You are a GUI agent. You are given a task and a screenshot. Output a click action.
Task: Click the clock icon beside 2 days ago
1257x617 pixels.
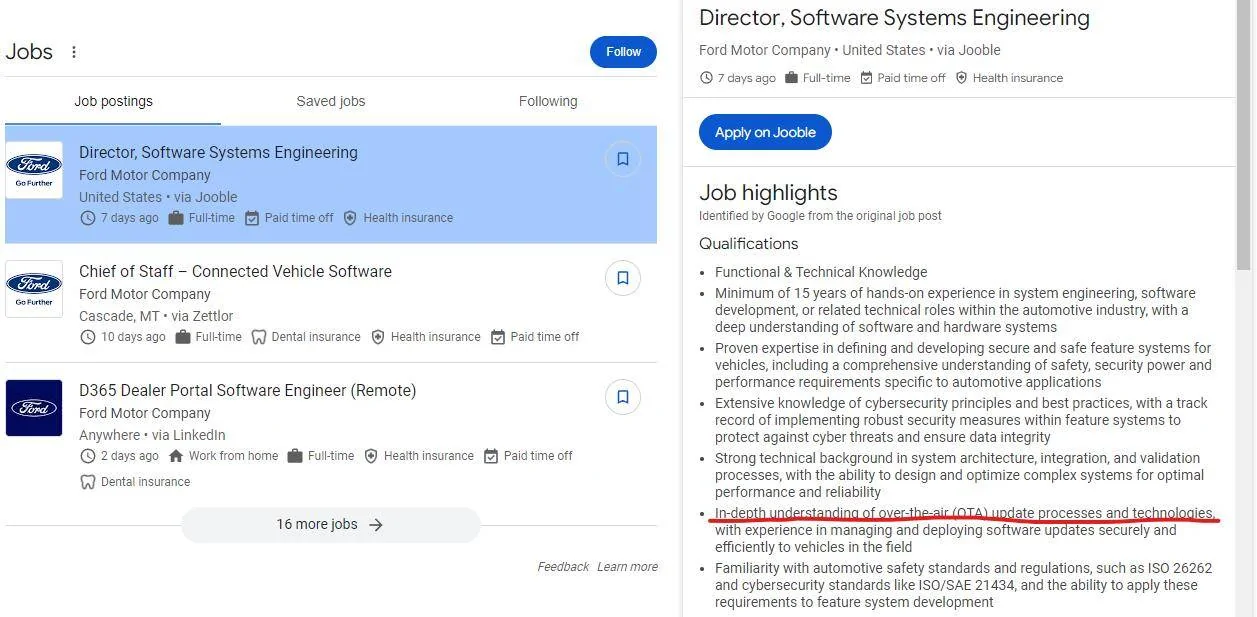(87, 456)
